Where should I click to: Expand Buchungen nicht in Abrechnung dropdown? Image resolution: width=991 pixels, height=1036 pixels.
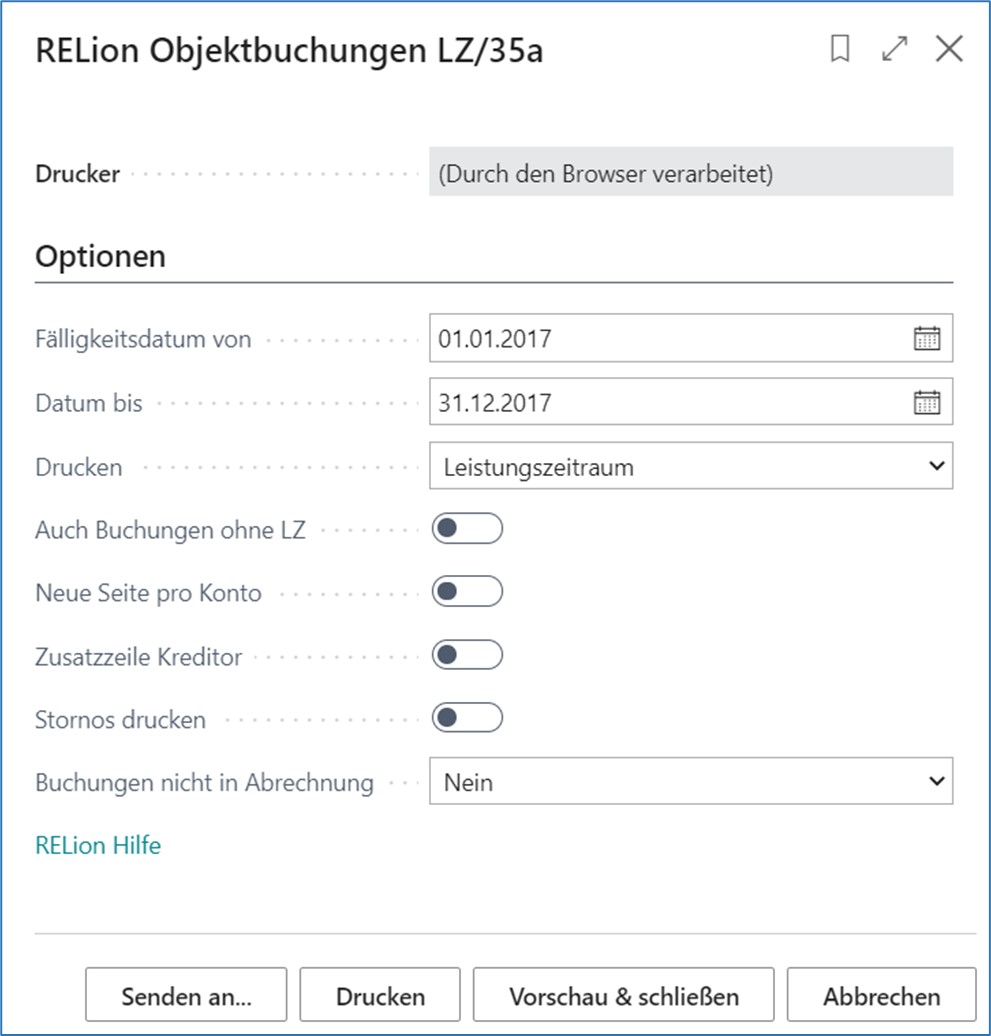(690, 782)
